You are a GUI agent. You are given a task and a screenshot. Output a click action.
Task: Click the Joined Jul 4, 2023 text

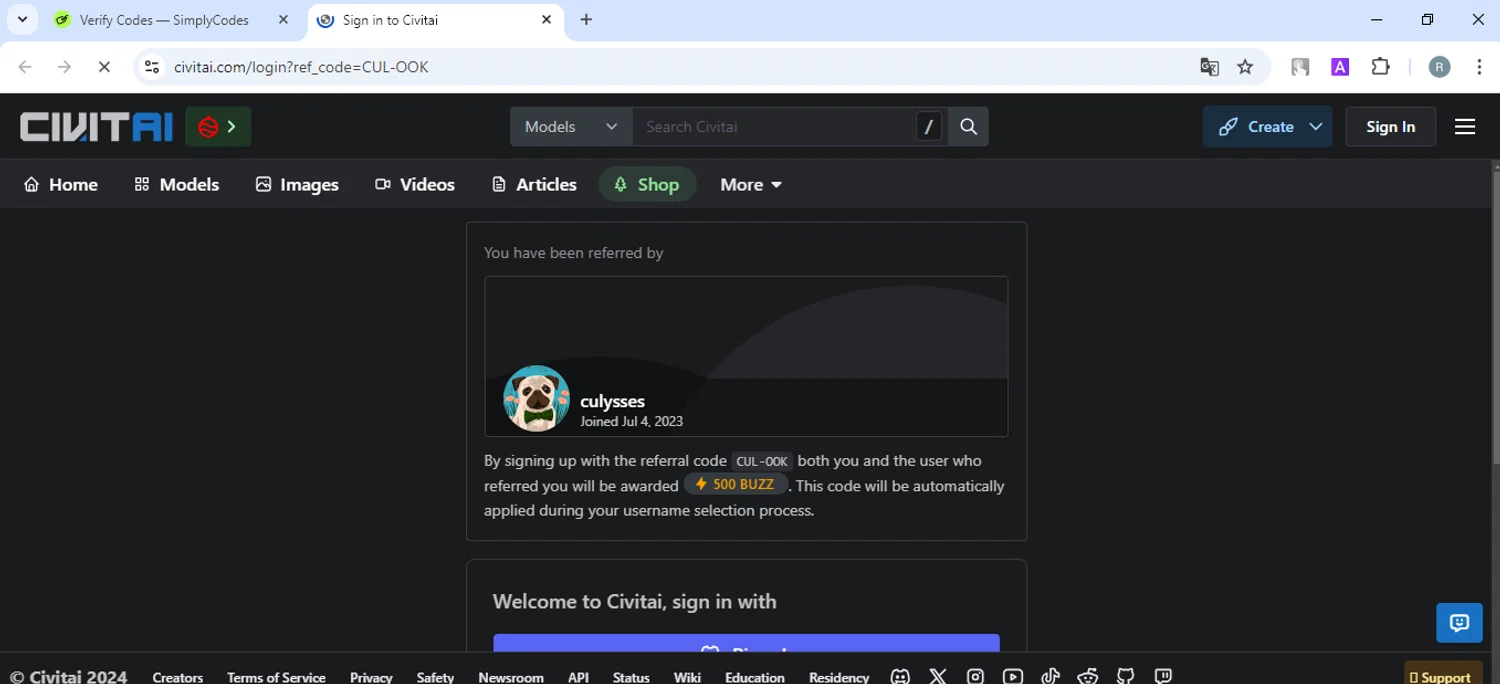click(631, 422)
